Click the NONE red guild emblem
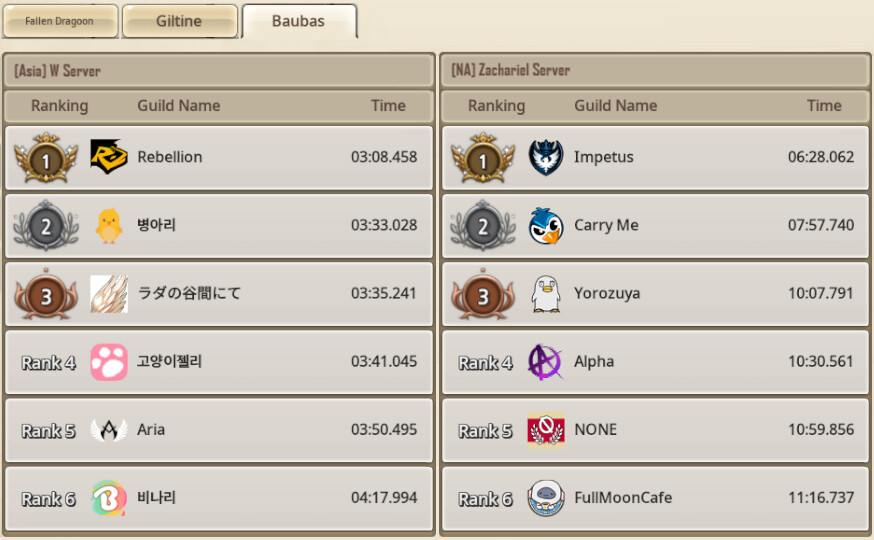 pos(546,430)
